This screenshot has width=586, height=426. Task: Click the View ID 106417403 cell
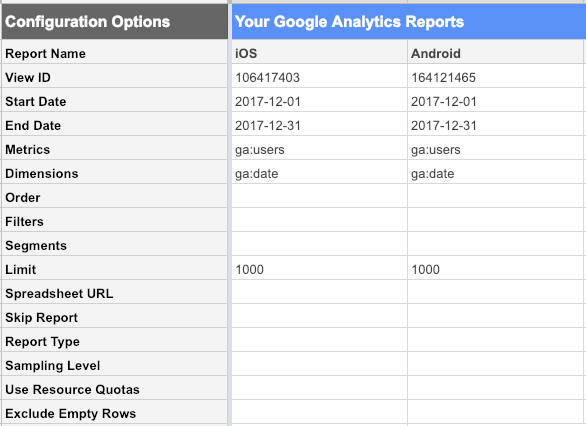click(319, 77)
